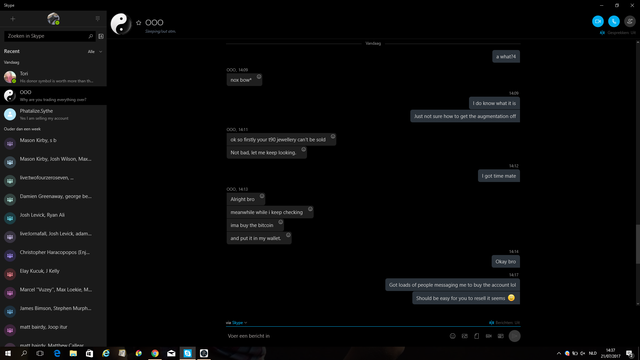640x360 pixels.
Task: Attach a file using the file icon
Action: click(x=476, y=336)
